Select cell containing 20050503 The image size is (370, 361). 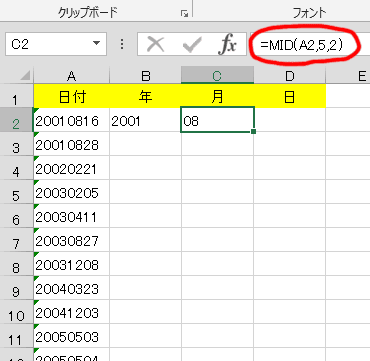(x=71, y=336)
